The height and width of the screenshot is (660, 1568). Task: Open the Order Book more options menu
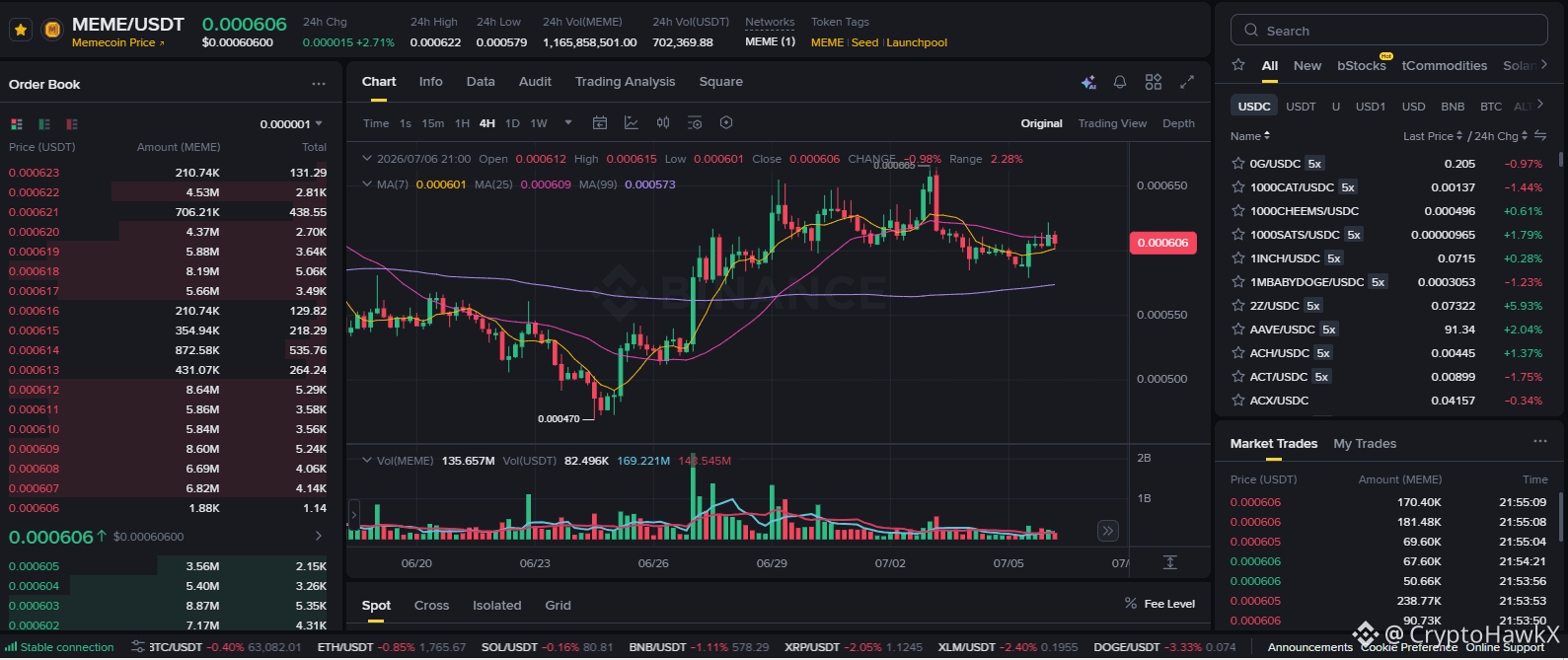click(x=319, y=84)
